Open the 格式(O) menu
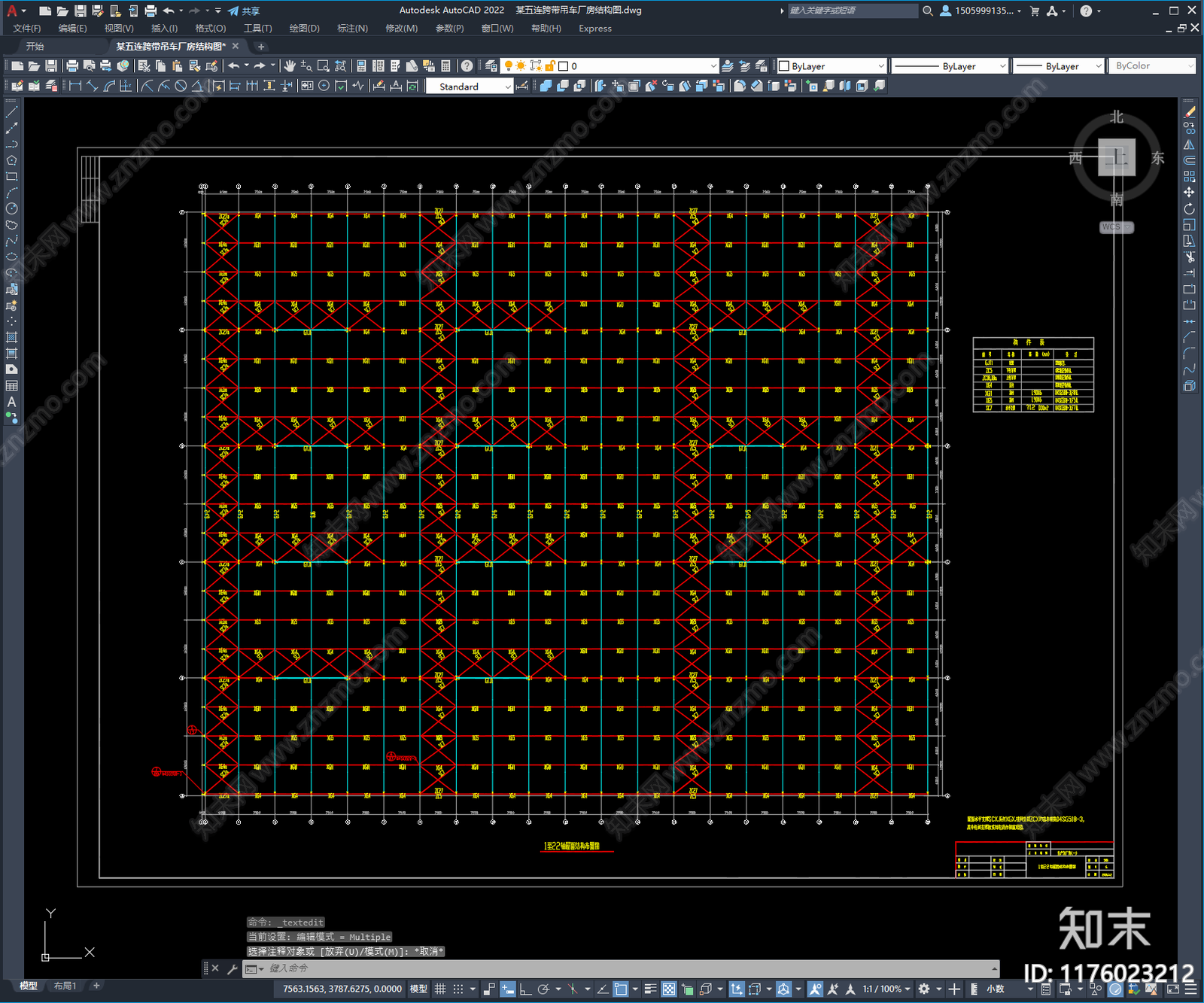Screen dimensions: 1204x1003 (x=210, y=29)
